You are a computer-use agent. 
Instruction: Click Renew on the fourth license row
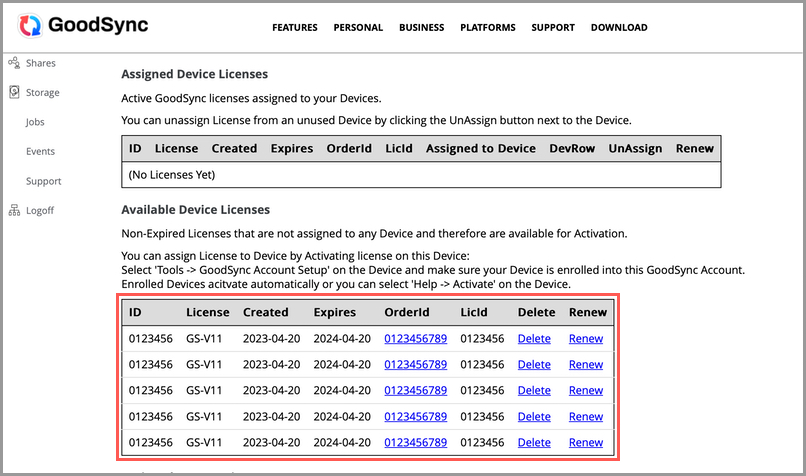[585, 416]
